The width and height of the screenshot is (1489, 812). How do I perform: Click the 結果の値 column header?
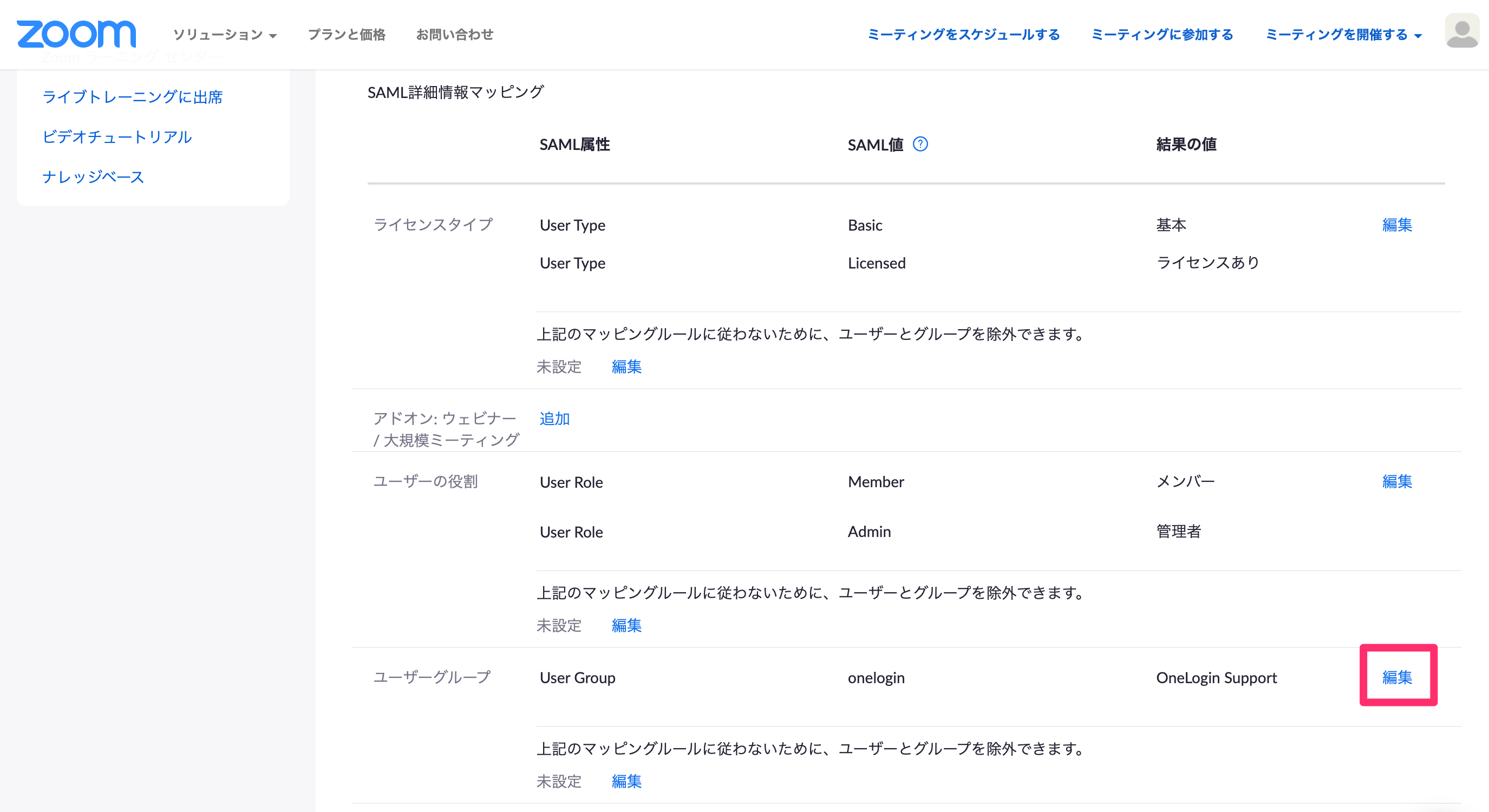click(1186, 145)
